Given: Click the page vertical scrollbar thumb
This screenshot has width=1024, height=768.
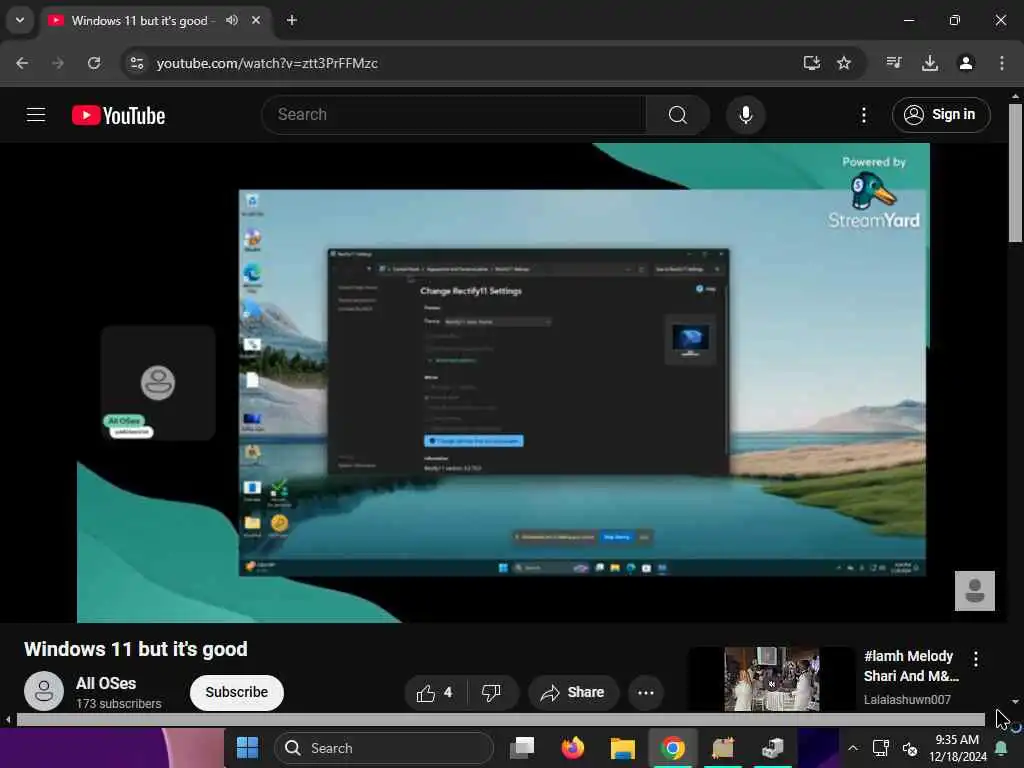Looking at the screenshot, I should [x=1015, y=173].
